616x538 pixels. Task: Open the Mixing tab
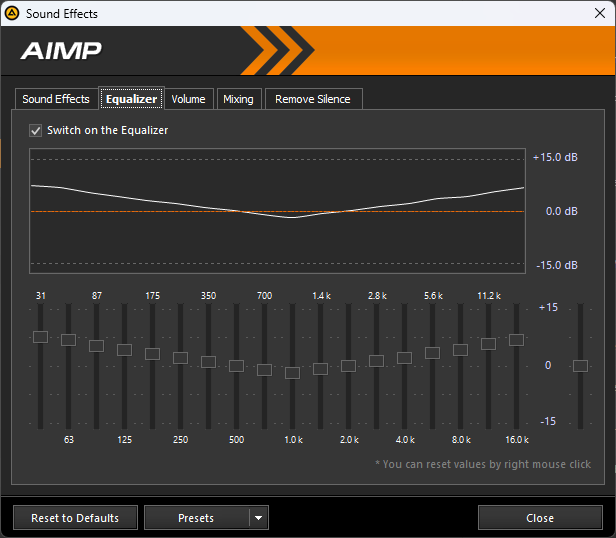point(238,99)
